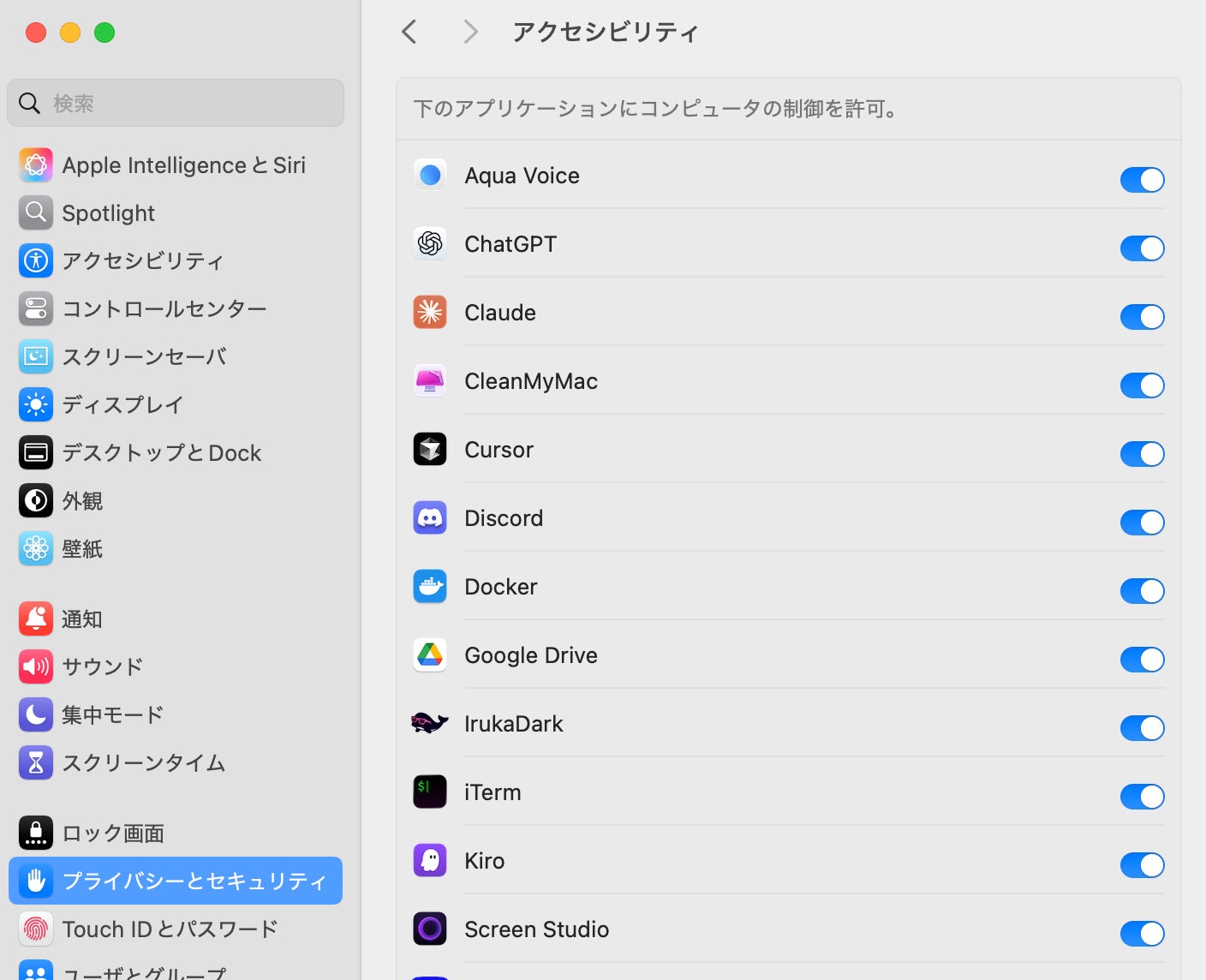Open the デスクトップとDock pane
The image size is (1206, 980).
176,452
